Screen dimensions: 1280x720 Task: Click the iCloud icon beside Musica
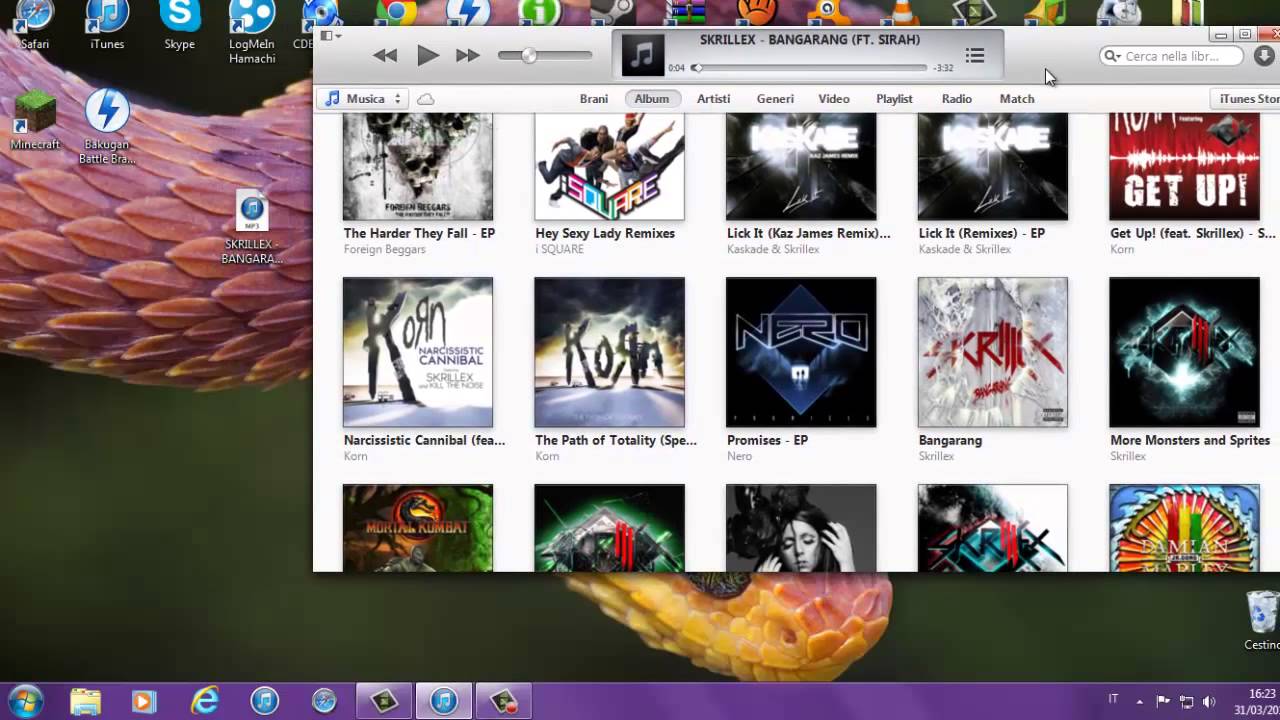[x=425, y=99]
